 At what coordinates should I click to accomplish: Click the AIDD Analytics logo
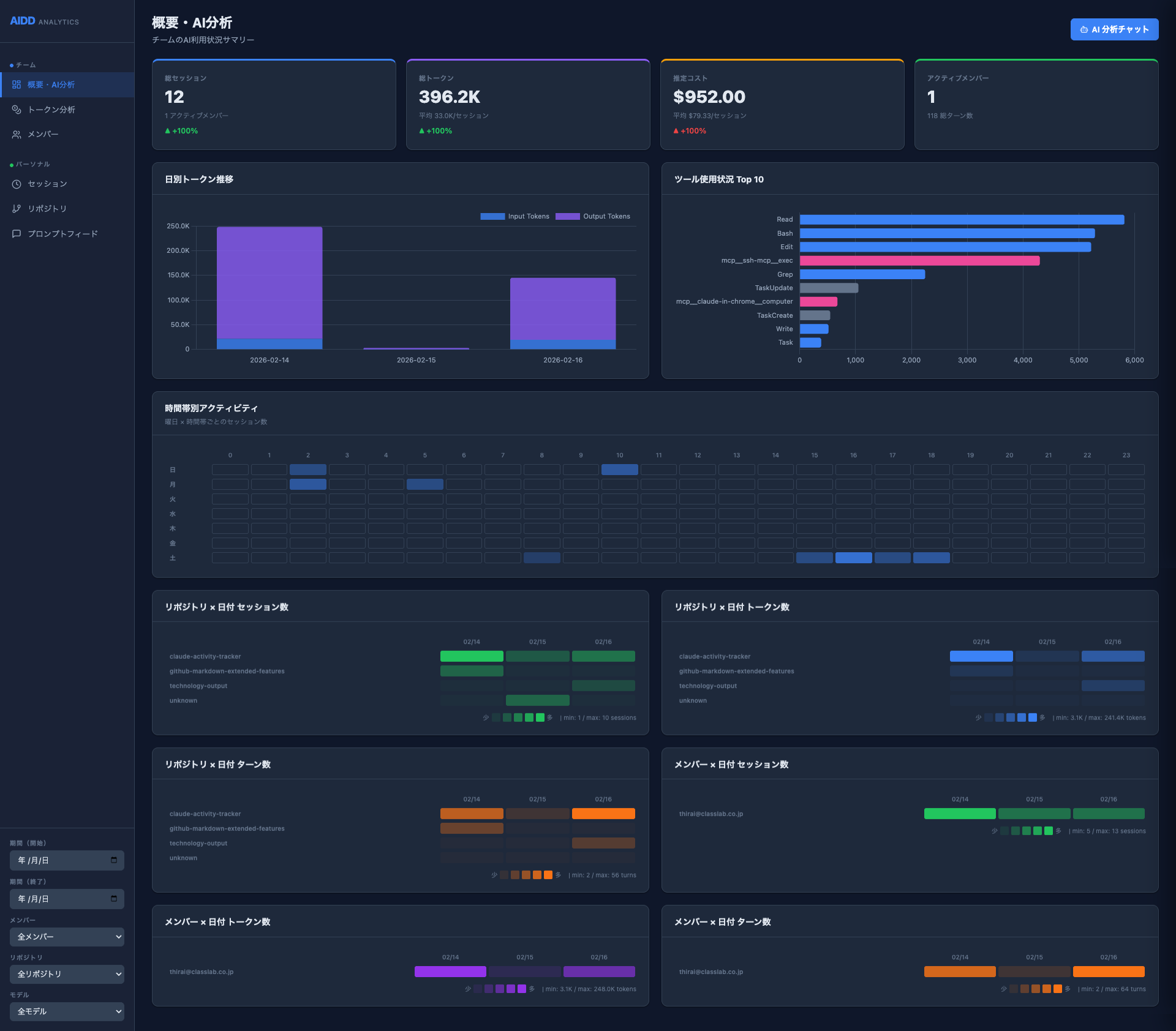point(44,21)
